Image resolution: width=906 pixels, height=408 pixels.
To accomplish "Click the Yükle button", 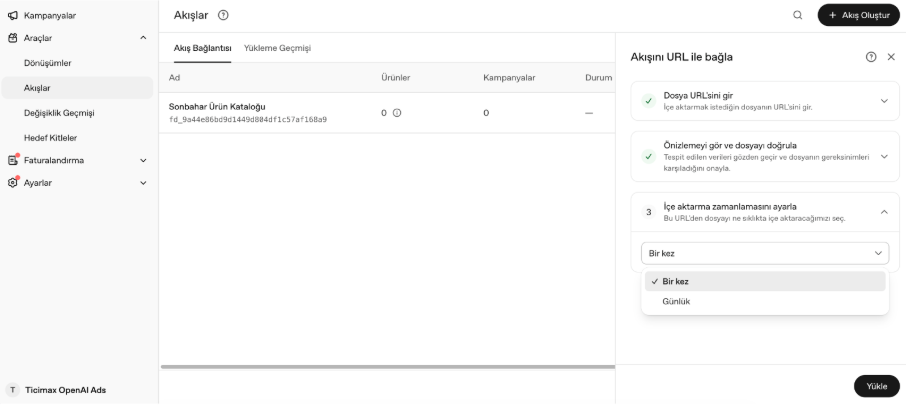I will click(877, 386).
